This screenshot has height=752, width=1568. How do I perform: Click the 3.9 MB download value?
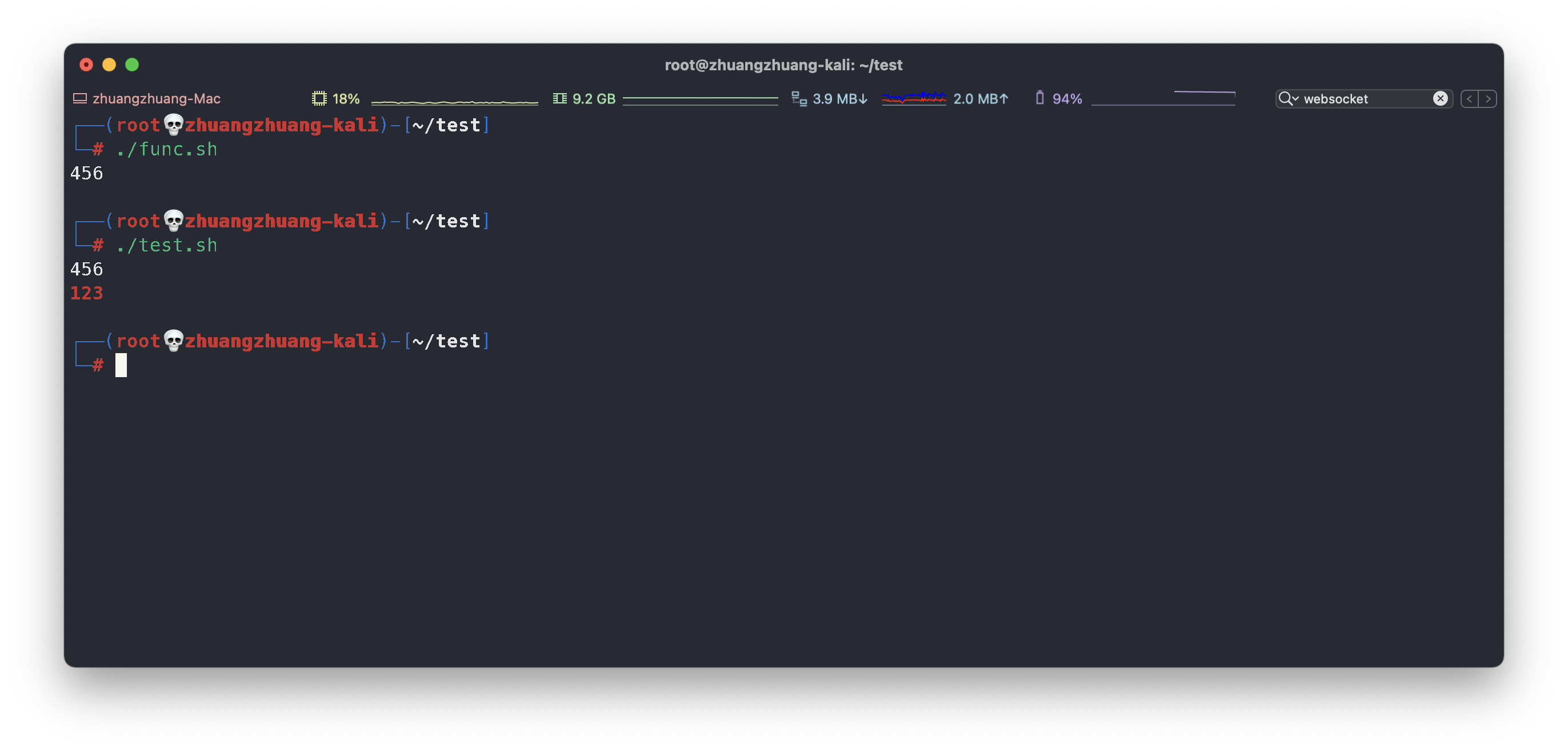point(840,99)
